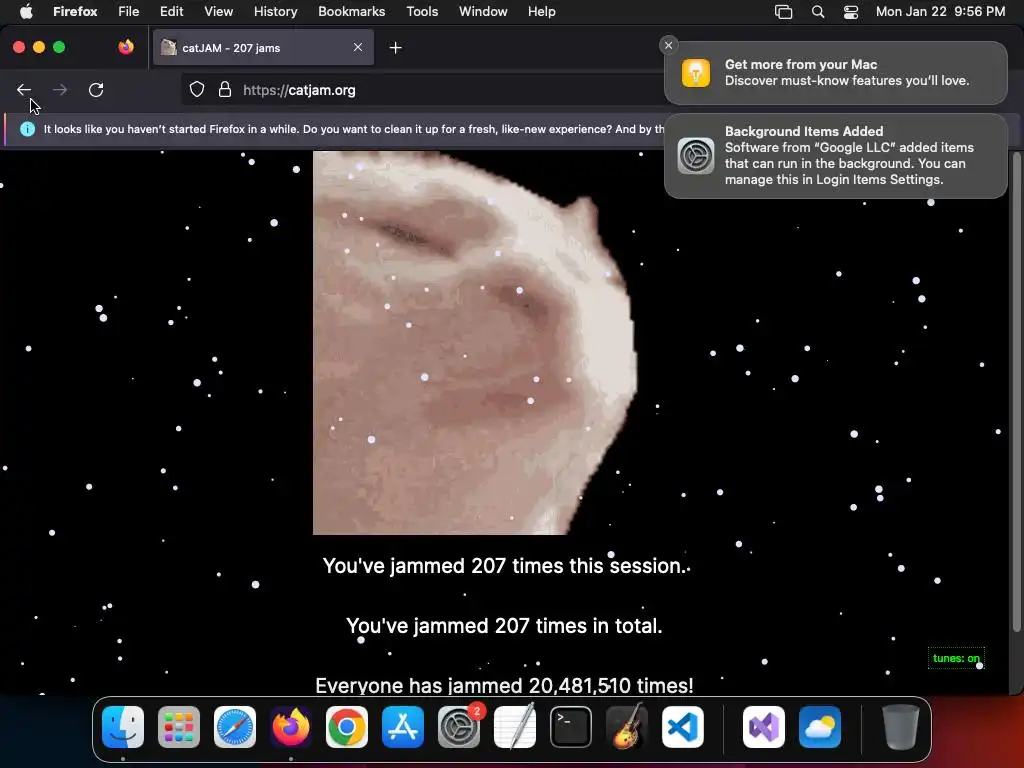Image resolution: width=1024 pixels, height=768 pixels.
Task: Open GarageBand from the Dock
Action: (627, 727)
